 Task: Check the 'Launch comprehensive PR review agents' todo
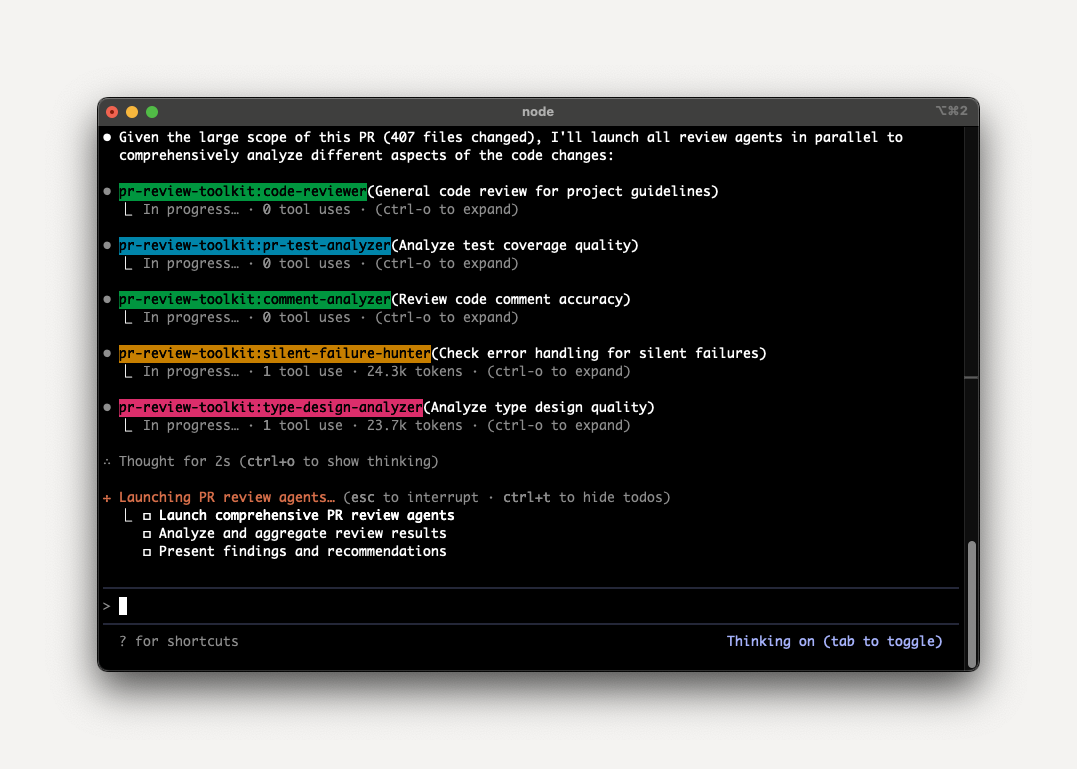pyautogui.click(x=146, y=515)
